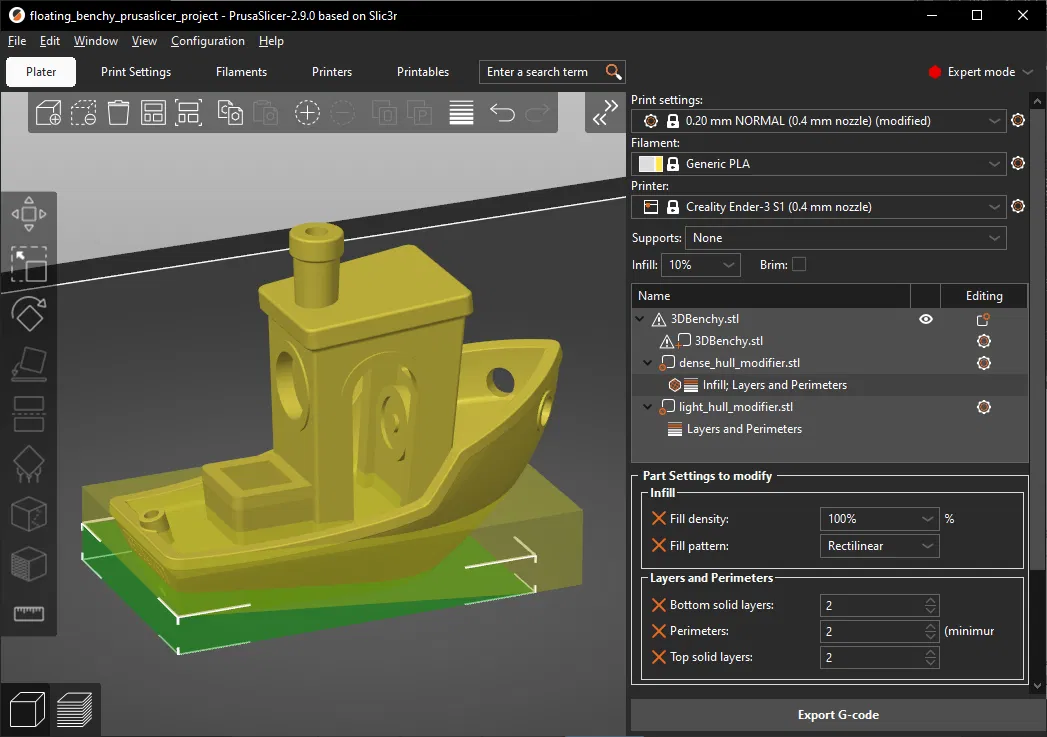Viewport: 1047px width, 737px height.
Task: Collapse dense_hull_modifier.stl tree node
Action: (647, 363)
